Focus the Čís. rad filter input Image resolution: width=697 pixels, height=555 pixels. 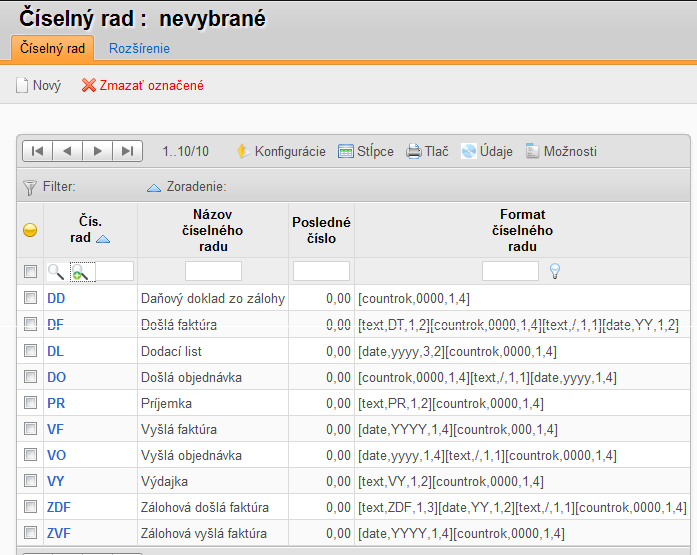[x=115, y=271]
